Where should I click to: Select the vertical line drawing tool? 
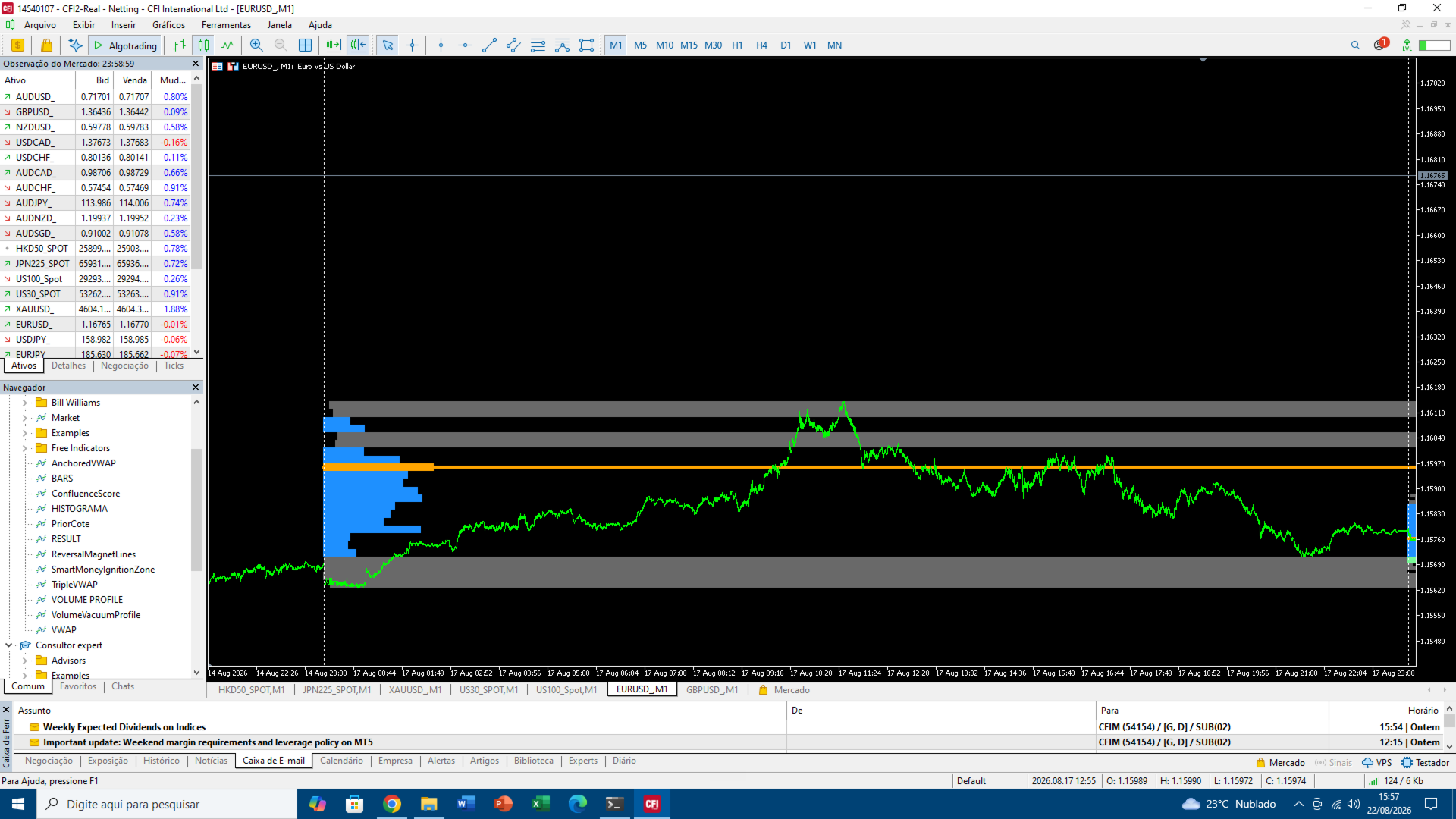[x=441, y=45]
